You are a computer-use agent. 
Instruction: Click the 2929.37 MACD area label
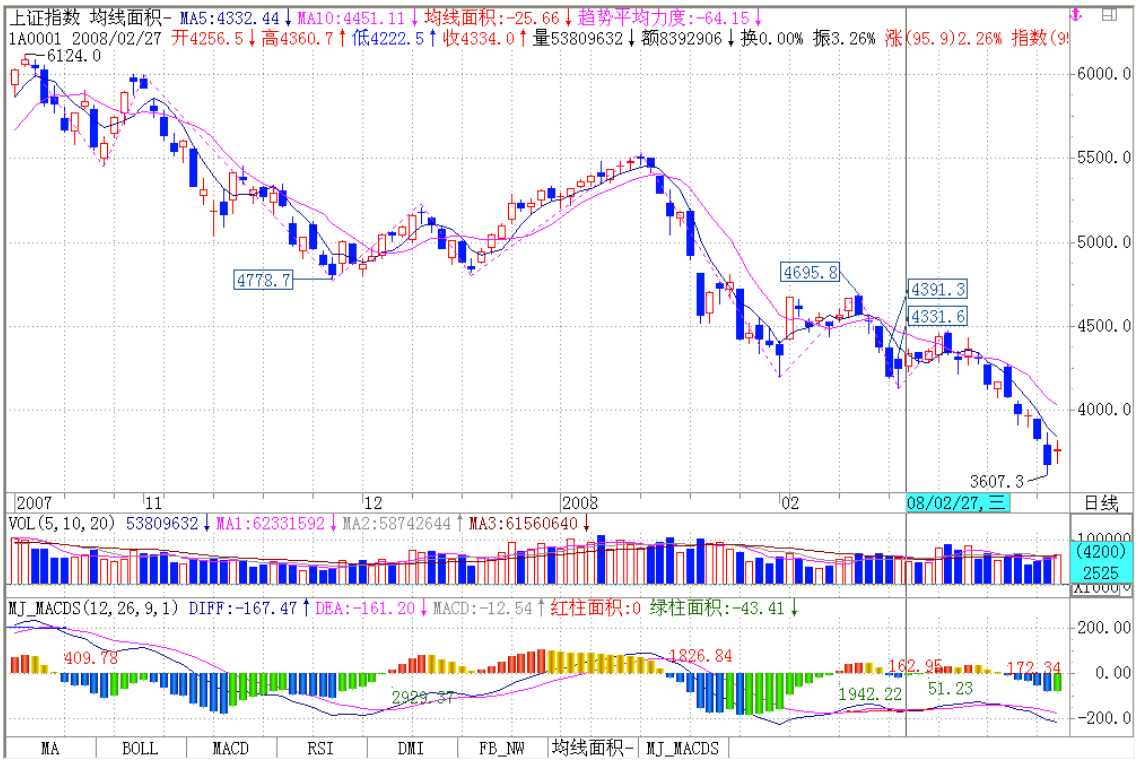click(x=423, y=698)
